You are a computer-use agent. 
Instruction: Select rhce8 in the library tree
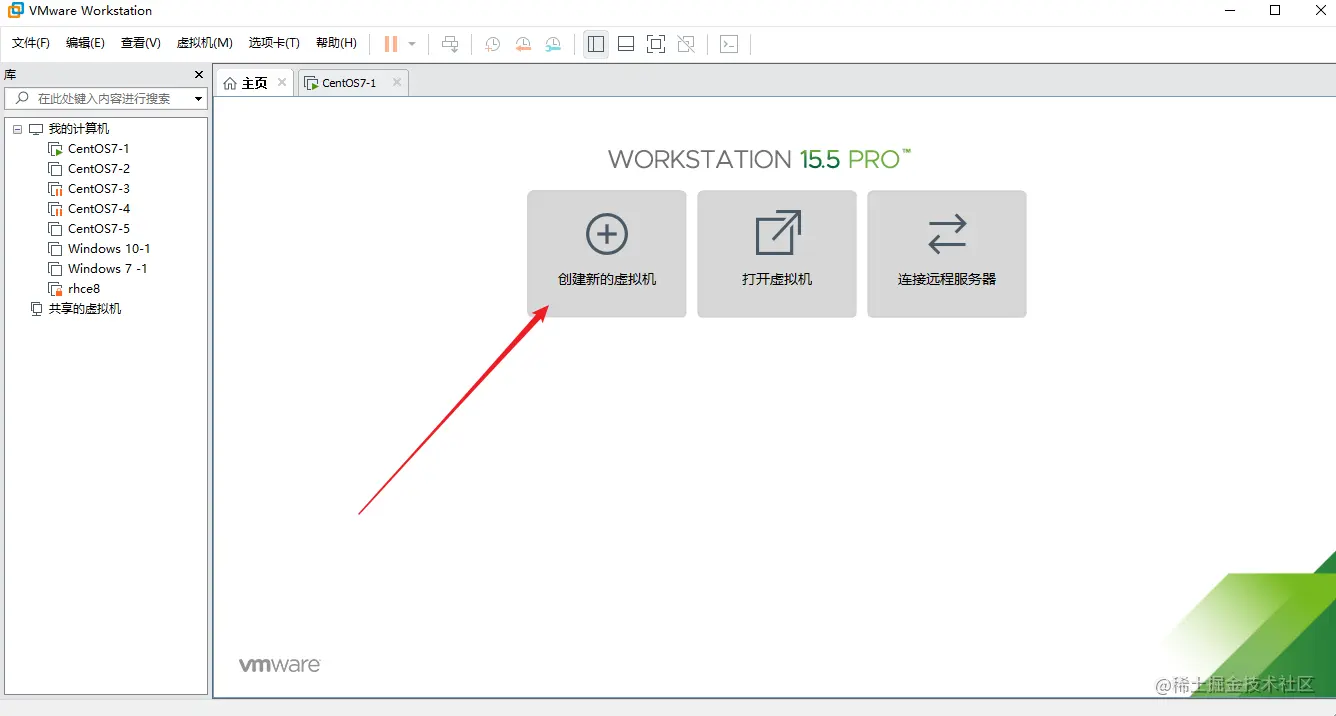(84, 289)
